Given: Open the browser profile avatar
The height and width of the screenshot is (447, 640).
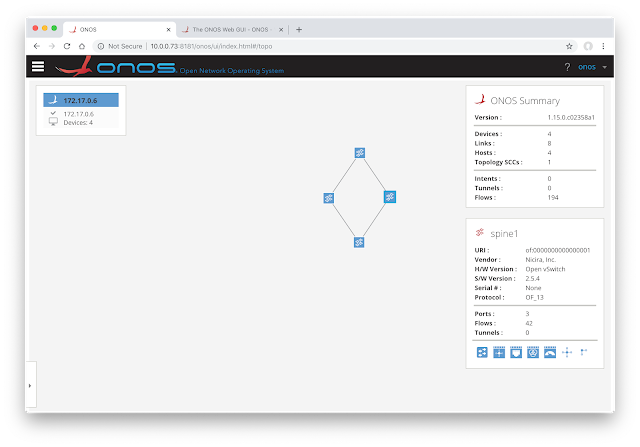Looking at the screenshot, I should (588, 46).
